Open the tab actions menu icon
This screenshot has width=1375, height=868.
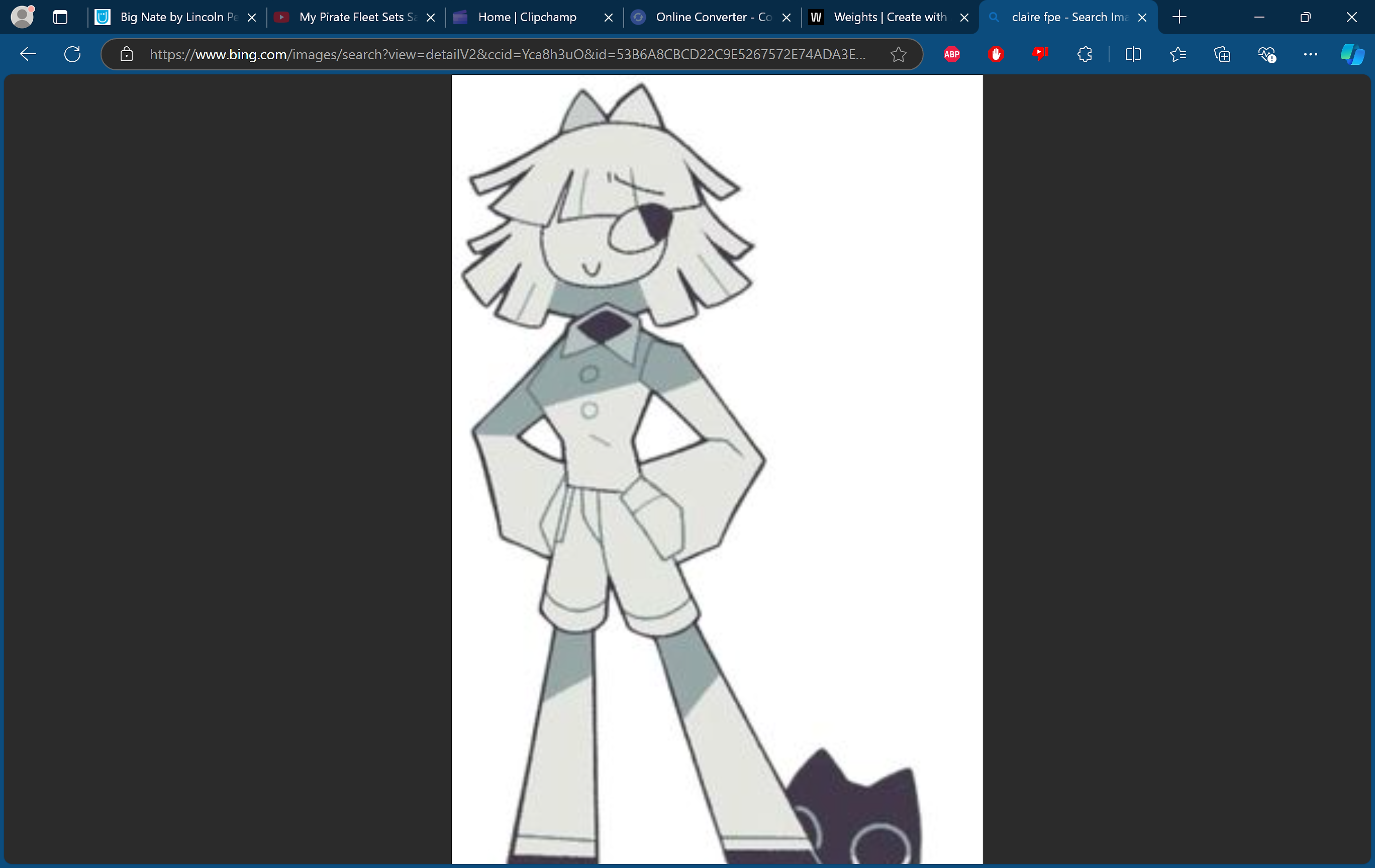pos(60,17)
